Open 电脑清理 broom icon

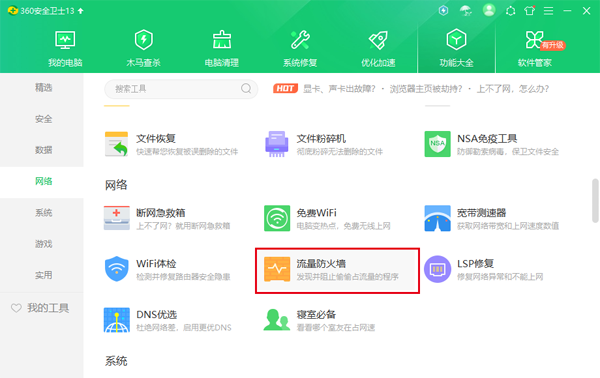click(222, 40)
